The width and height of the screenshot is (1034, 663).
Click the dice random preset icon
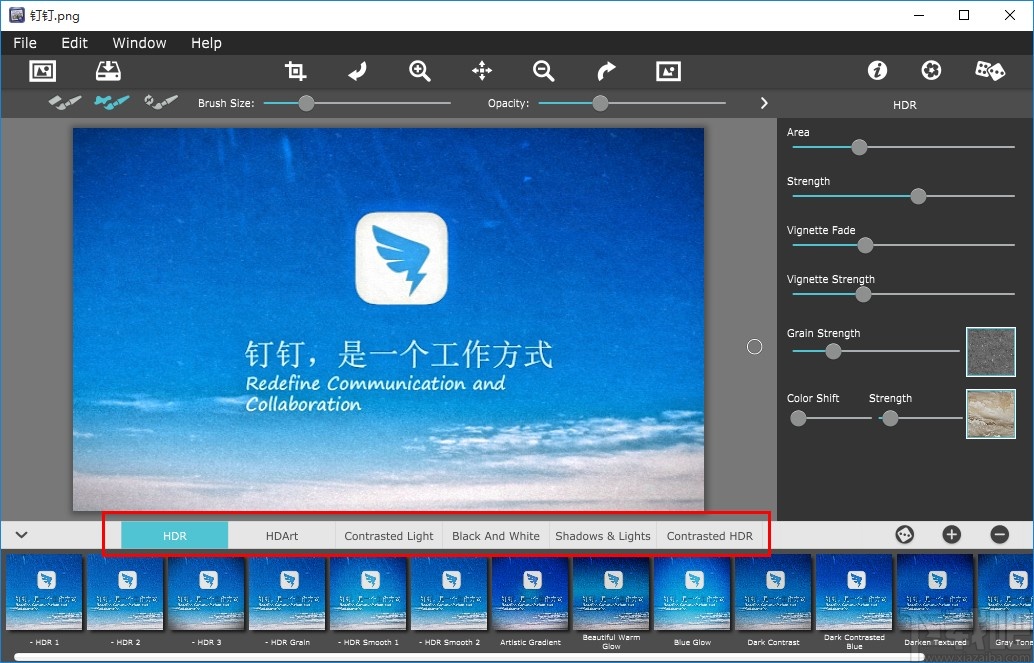pos(989,71)
